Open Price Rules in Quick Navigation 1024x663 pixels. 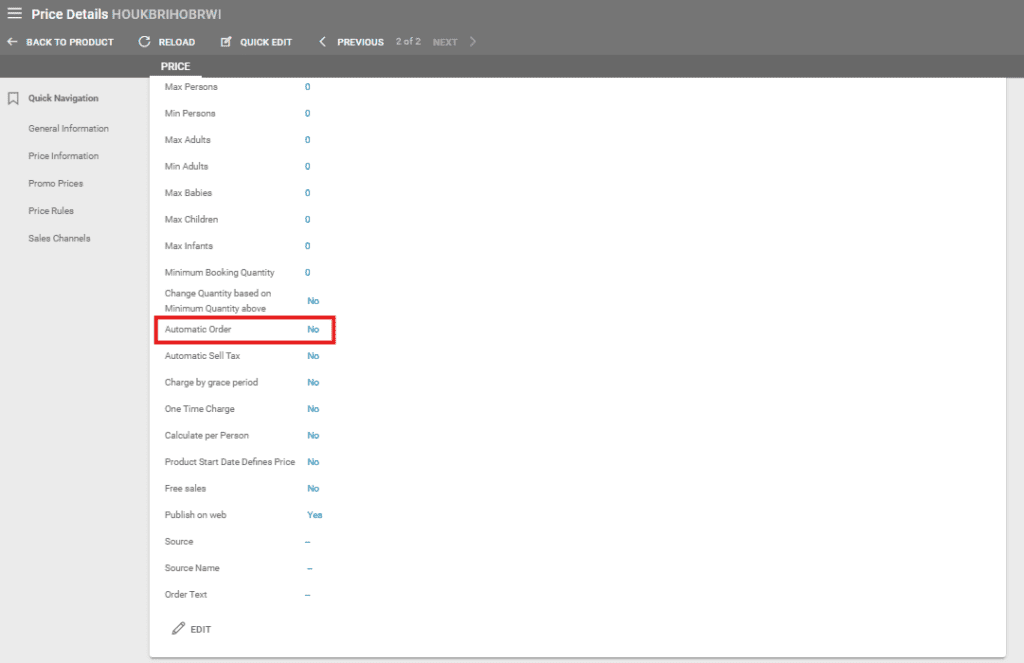point(51,211)
